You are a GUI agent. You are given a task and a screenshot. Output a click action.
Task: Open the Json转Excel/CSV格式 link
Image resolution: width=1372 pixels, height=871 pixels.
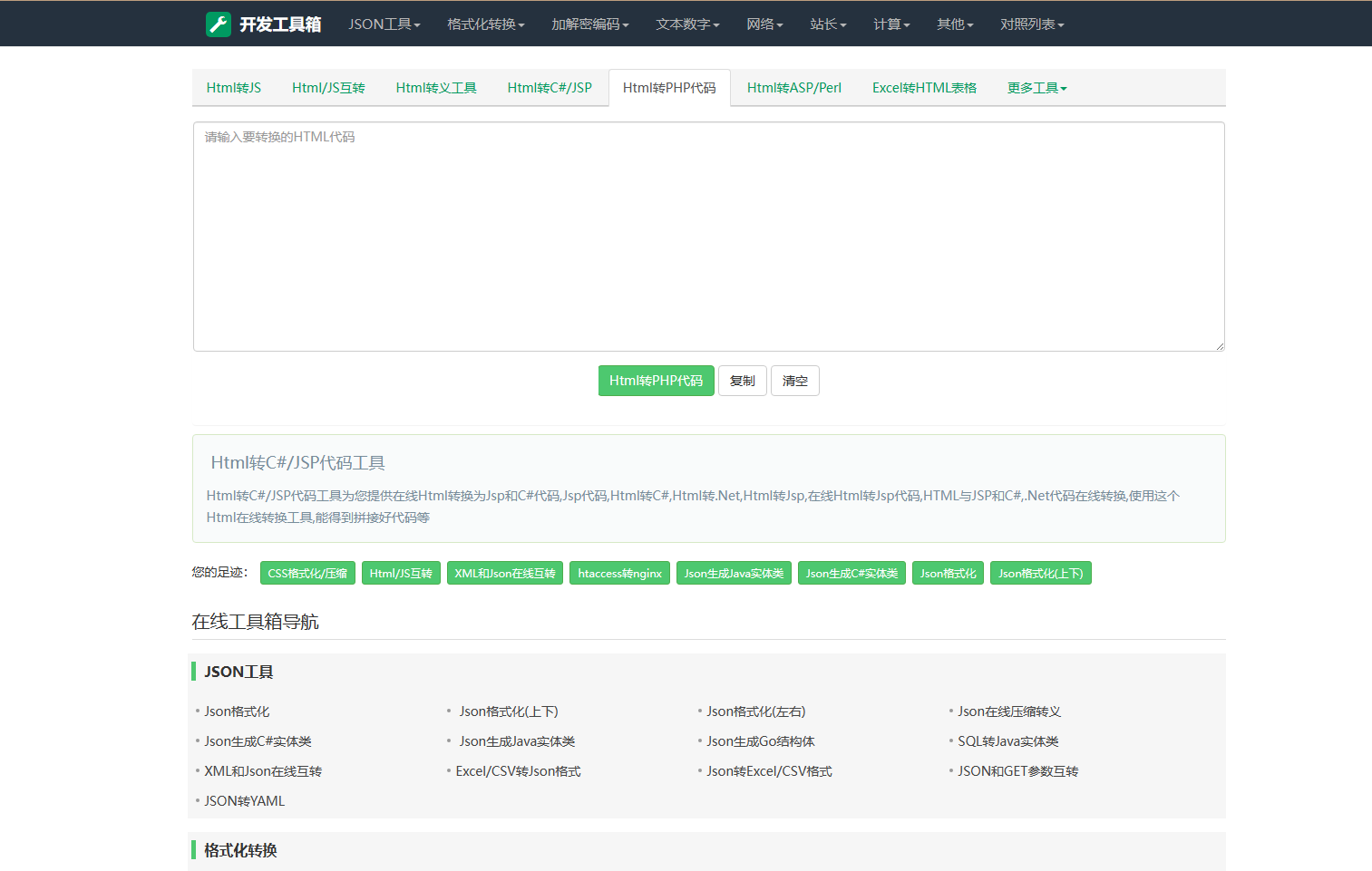pyautogui.click(x=769, y=771)
